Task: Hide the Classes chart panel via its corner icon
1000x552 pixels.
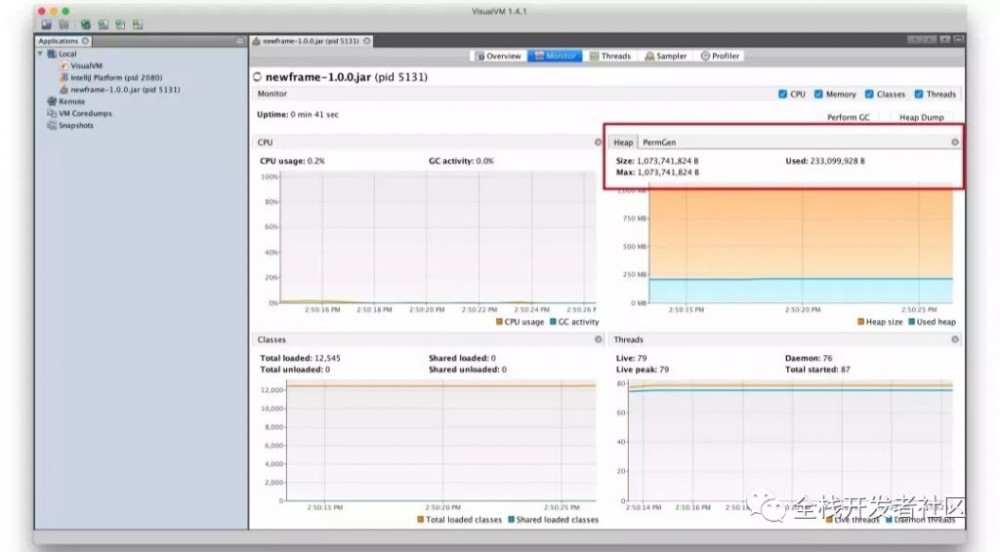Action: tap(598, 340)
